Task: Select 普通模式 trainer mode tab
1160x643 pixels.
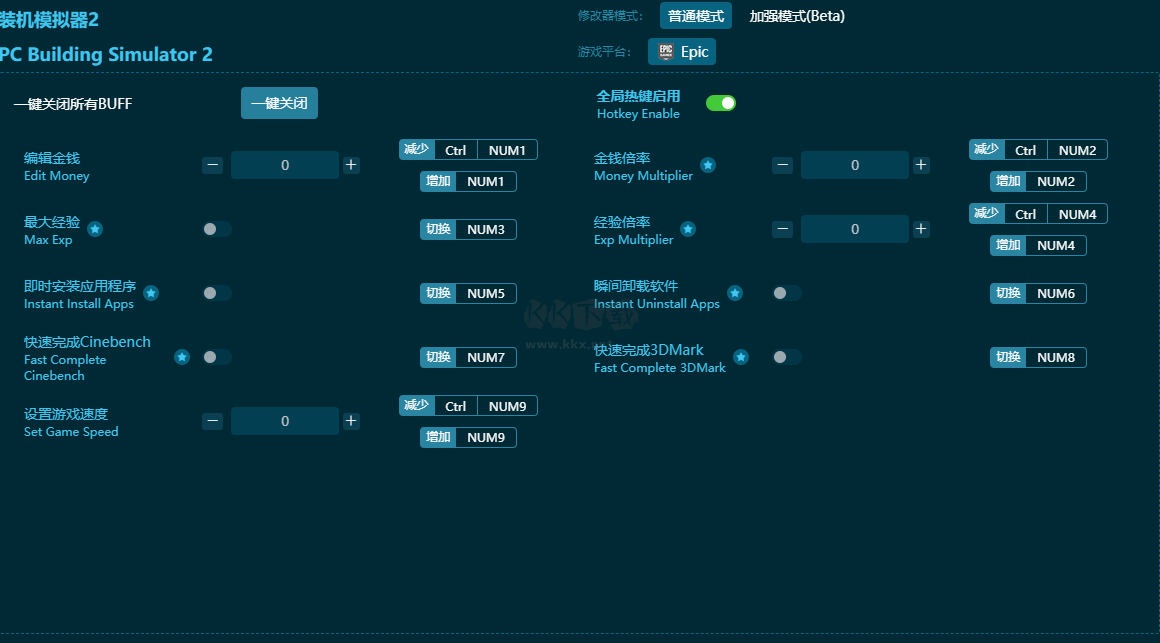Action: coord(695,16)
